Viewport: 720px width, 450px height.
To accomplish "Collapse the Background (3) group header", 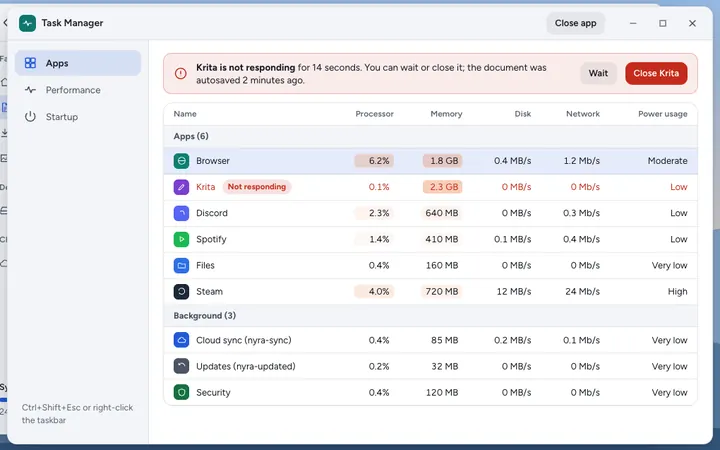I will point(430,316).
